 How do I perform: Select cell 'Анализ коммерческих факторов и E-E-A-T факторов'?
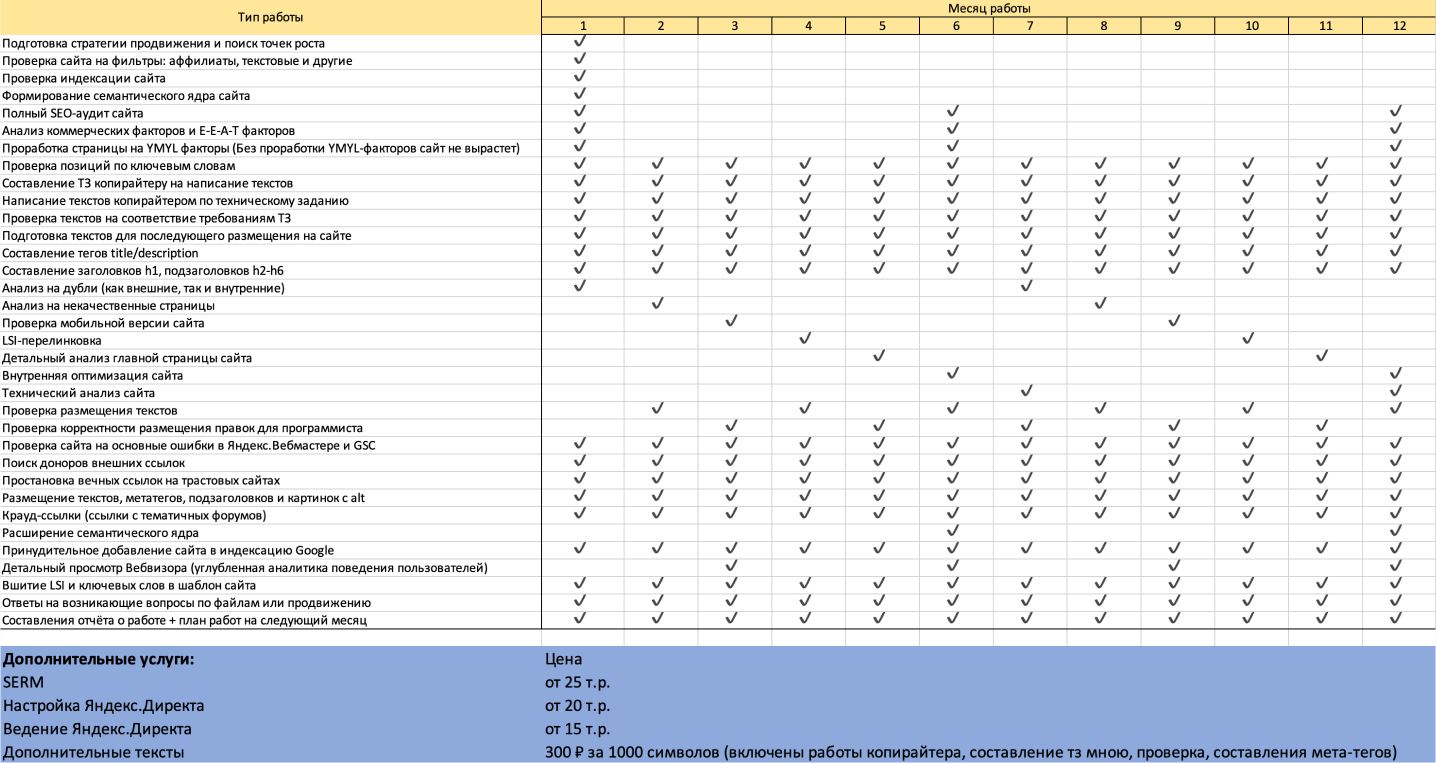(271, 130)
